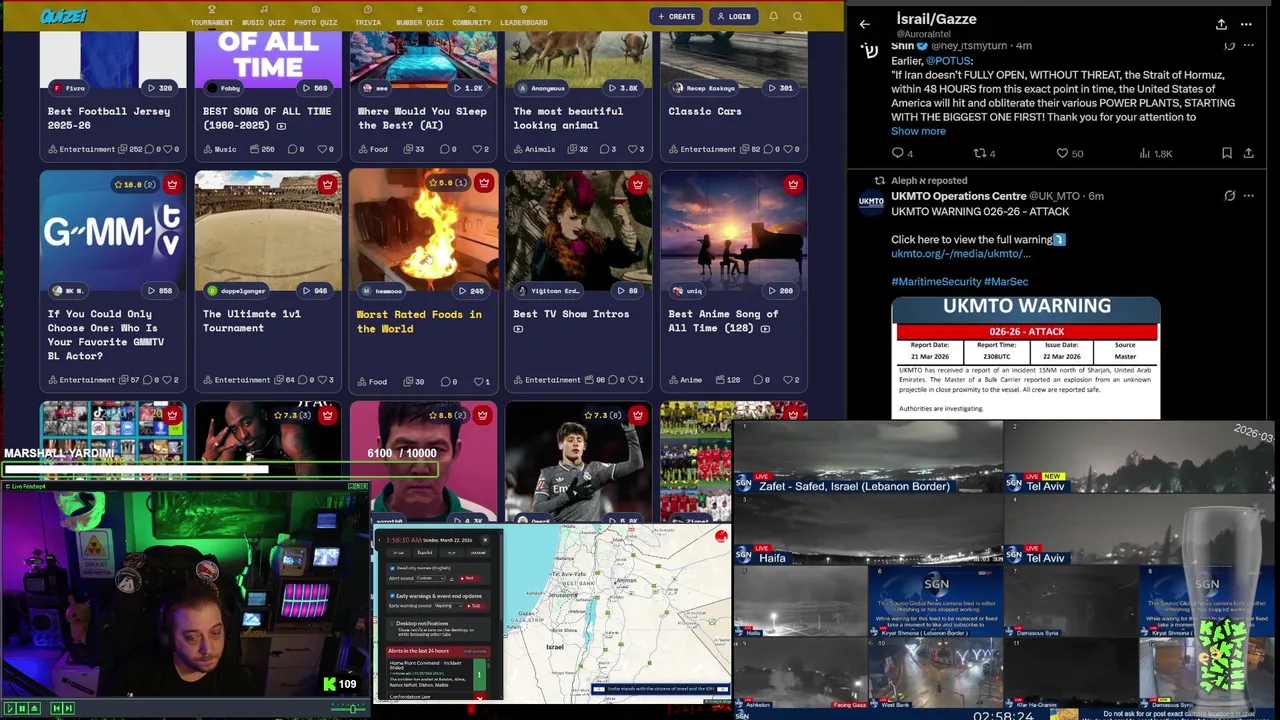
Task: Click the @POTUS mention in tweet
Action: pyautogui.click(x=948, y=61)
